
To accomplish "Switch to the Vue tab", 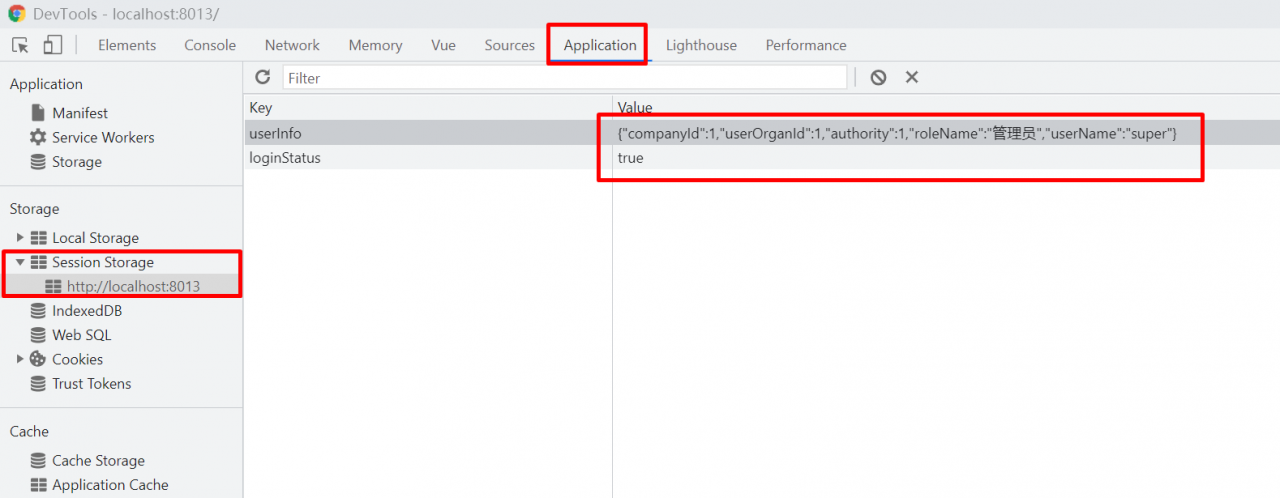I will coord(443,45).
